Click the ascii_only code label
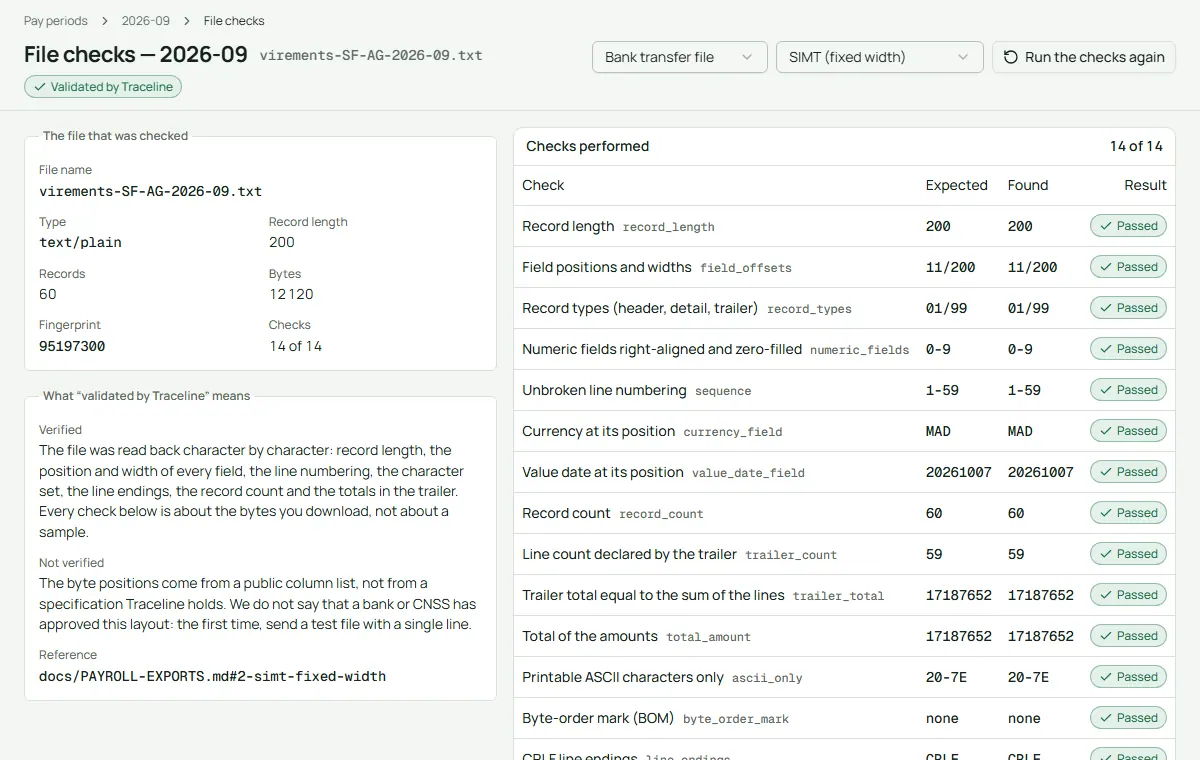This screenshot has width=1200, height=760. 767,678
